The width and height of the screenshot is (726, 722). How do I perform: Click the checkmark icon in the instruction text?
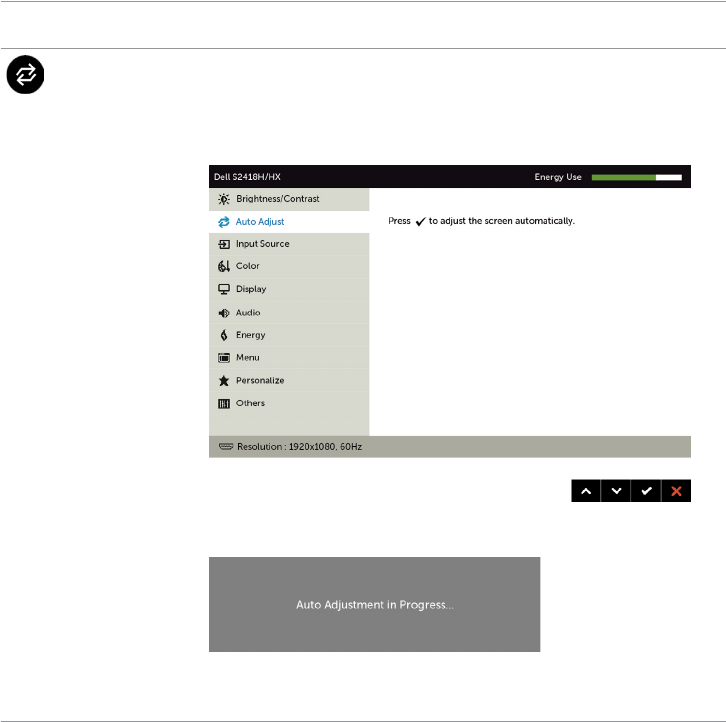(420, 221)
